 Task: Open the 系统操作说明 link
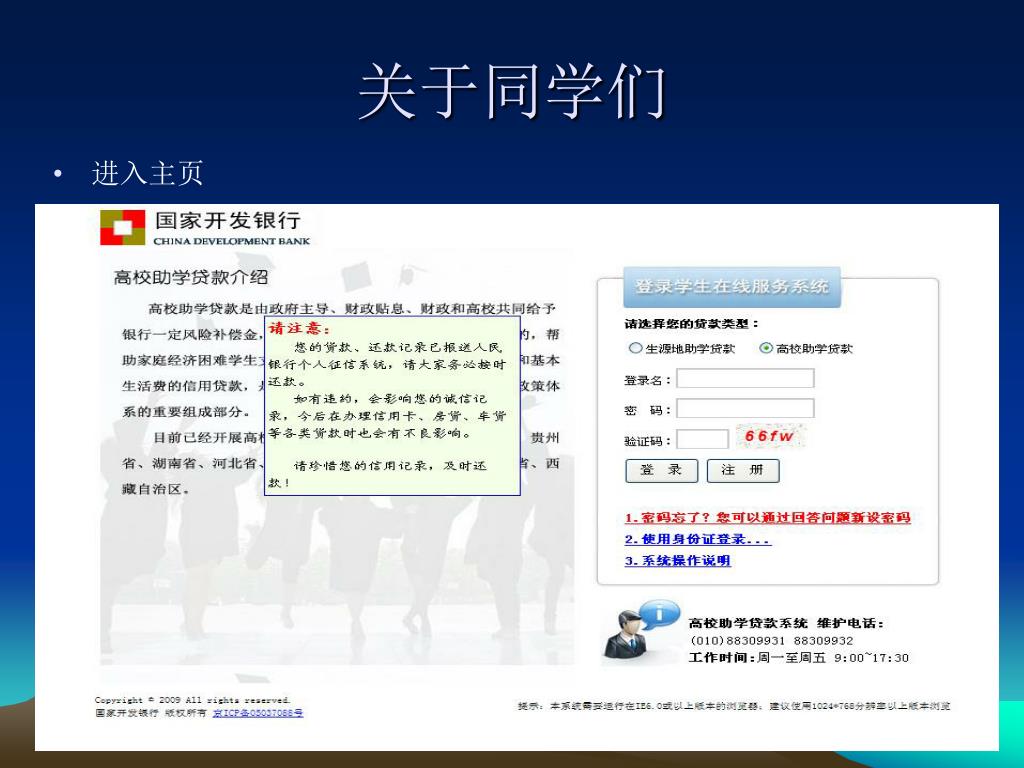point(677,560)
